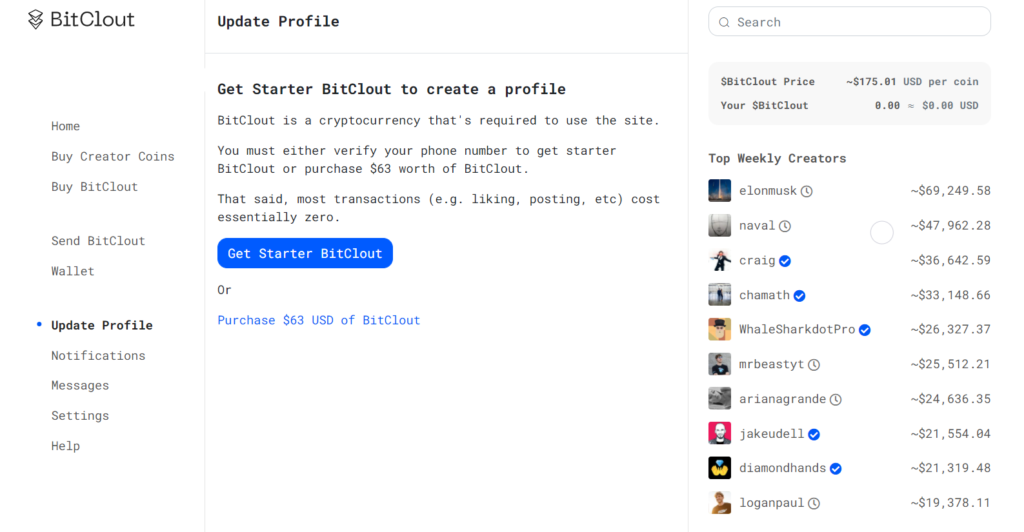1024x532 pixels.
Task: Click the search magnifier icon
Action: (724, 22)
